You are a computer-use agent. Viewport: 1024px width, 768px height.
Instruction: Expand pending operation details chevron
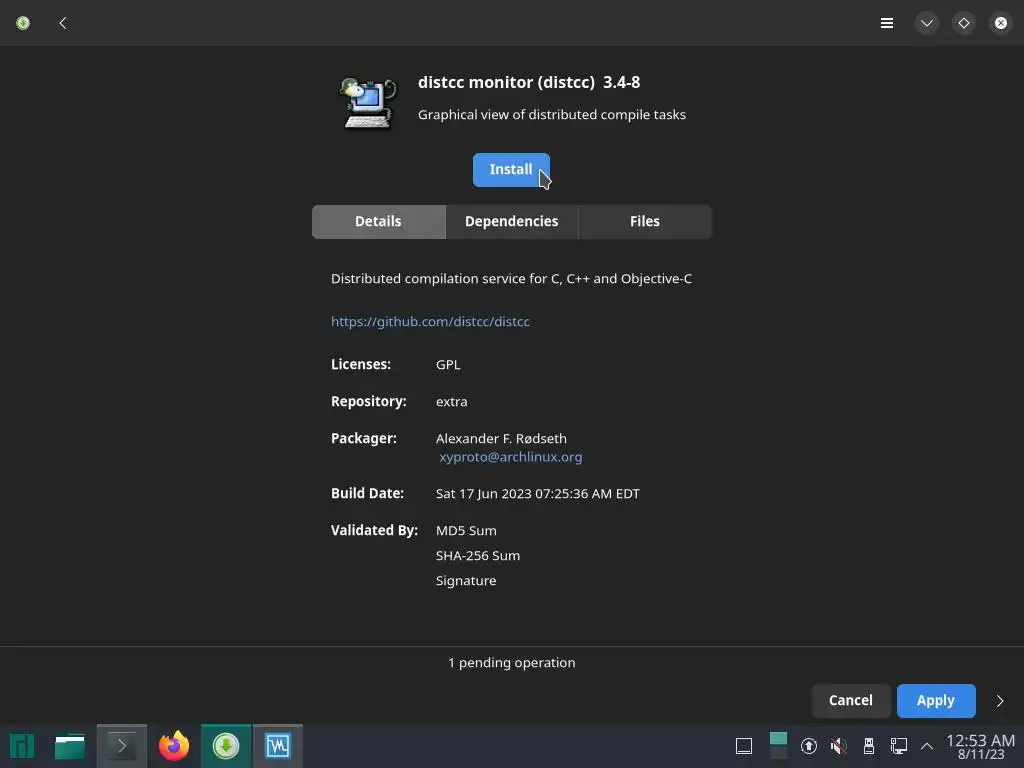(1000, 701)
